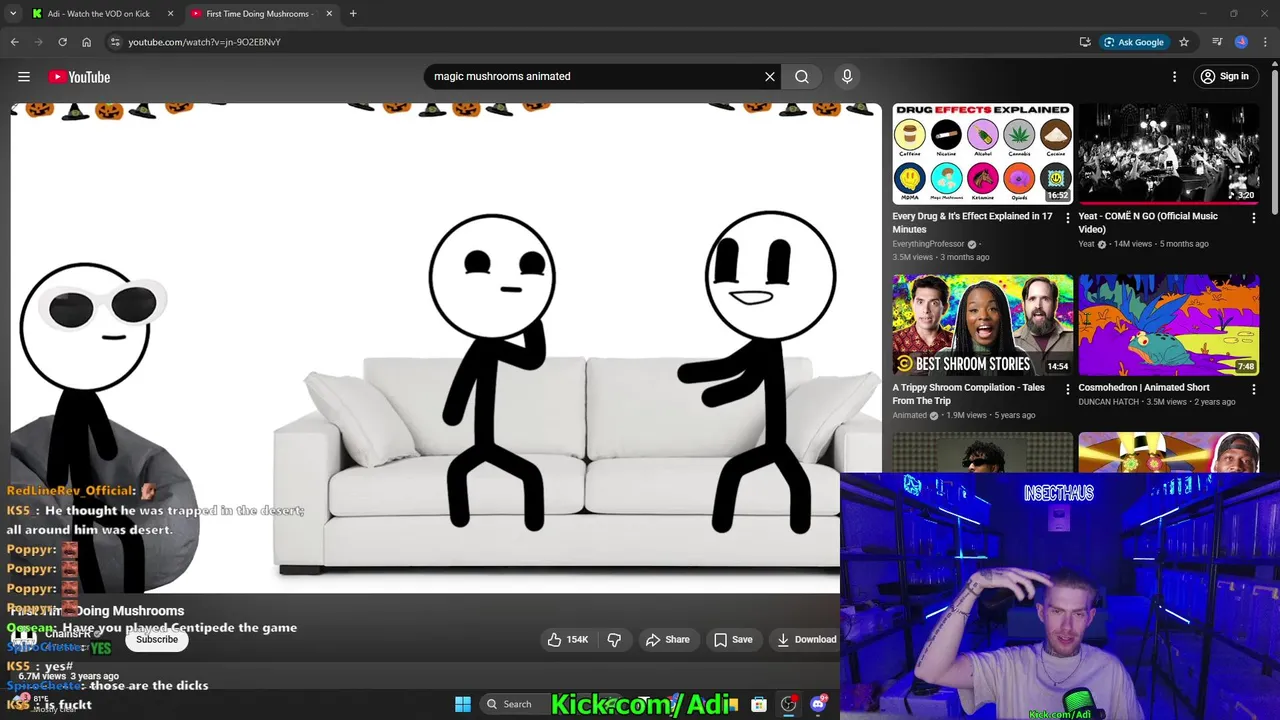
Task: Open options for Trippy Shroom Compilation video
Action: coord(1067,389)
